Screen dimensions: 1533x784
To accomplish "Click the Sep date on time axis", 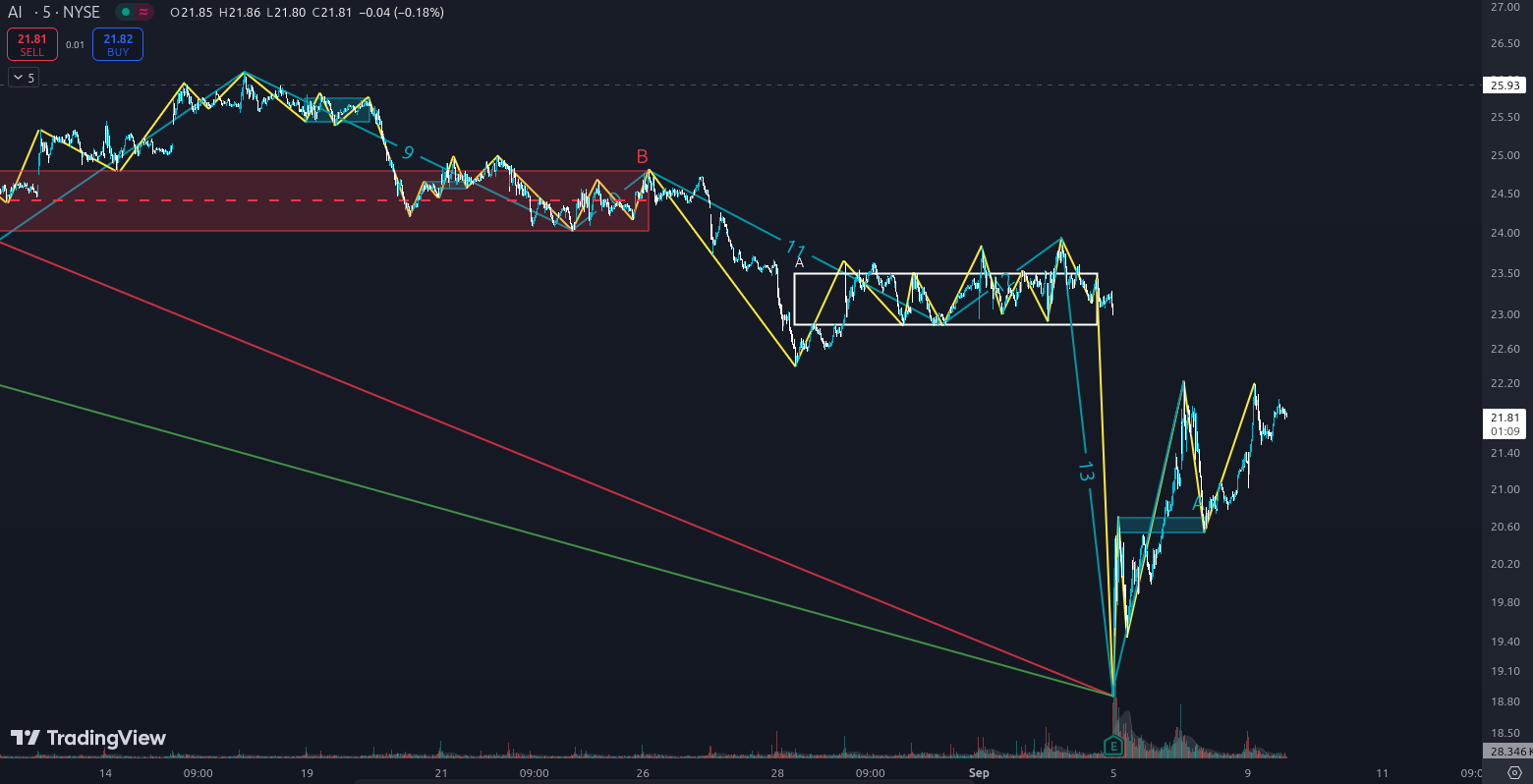I will tap(979, 773).
